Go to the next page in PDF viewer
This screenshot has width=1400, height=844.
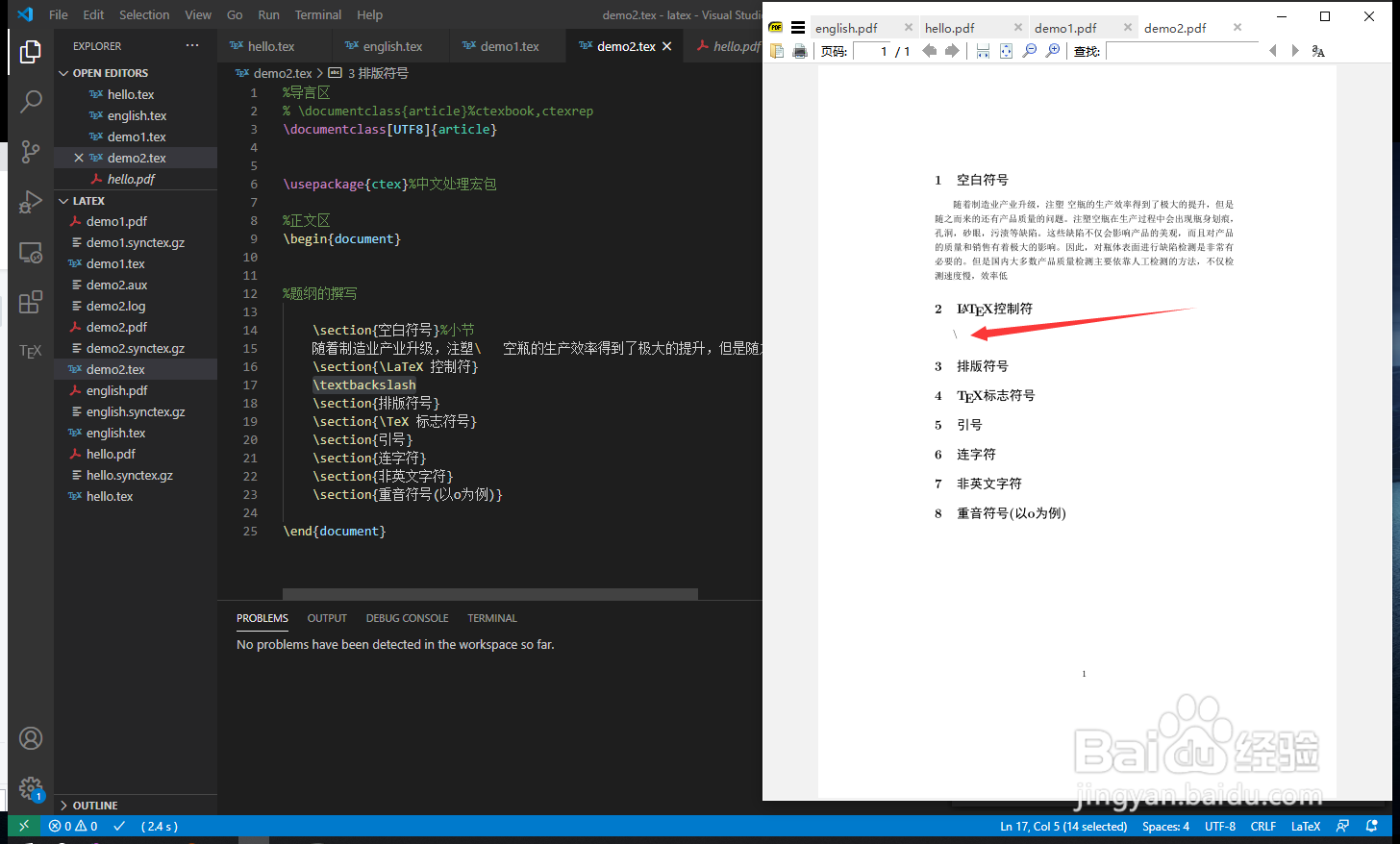(x=952, y=51)
